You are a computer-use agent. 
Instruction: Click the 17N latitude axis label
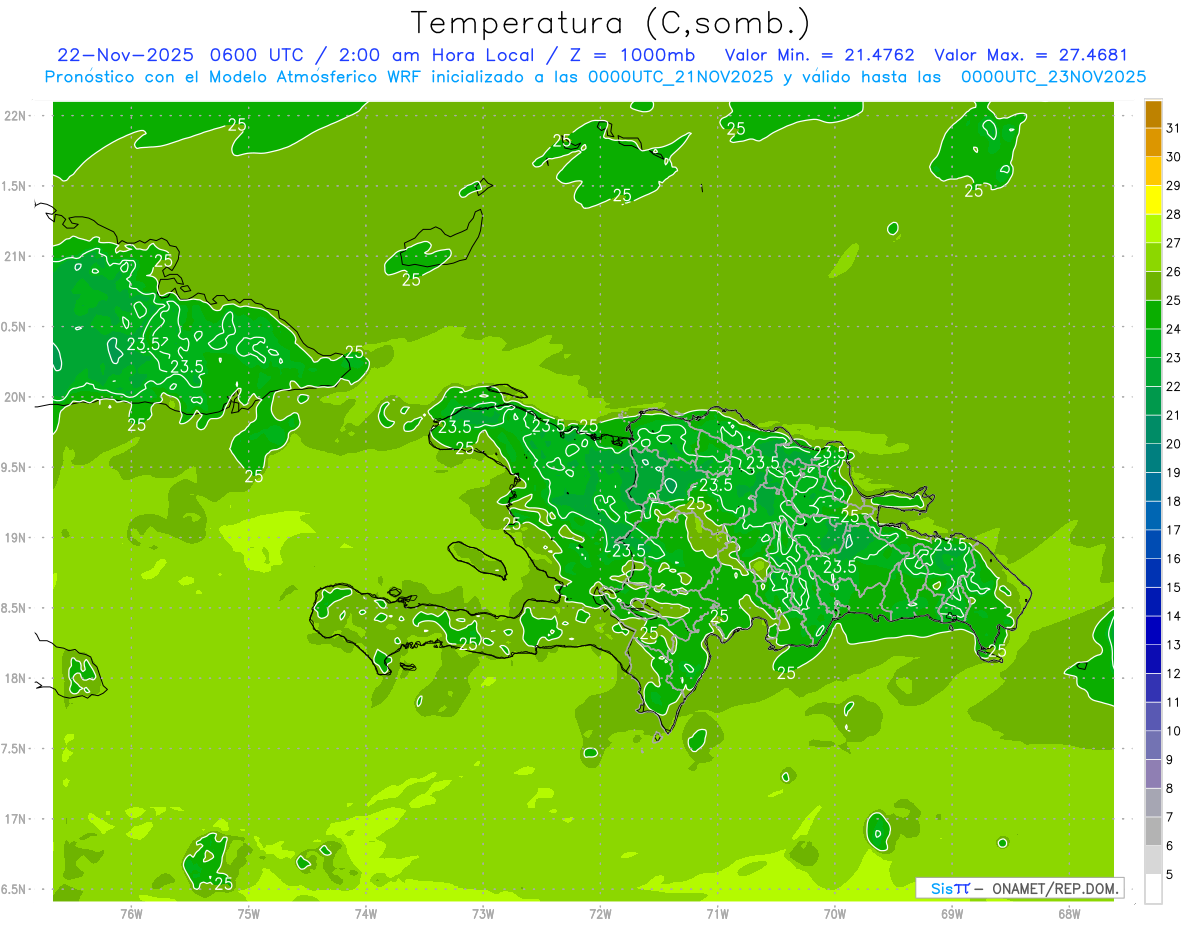[x=17, y=819]
